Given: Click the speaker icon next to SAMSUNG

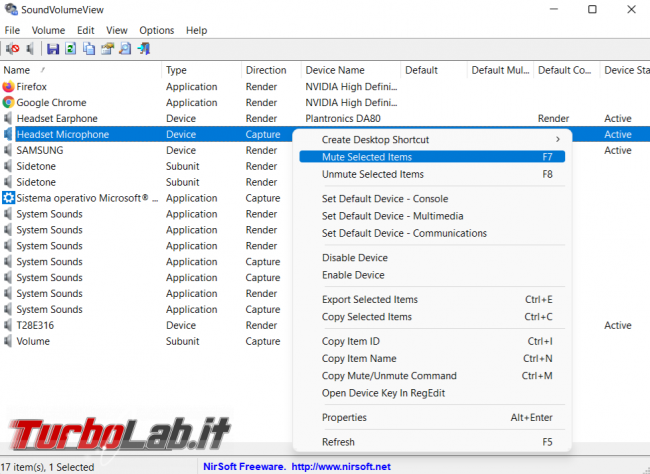Looking at the screenshot, I should click(8, 150).
